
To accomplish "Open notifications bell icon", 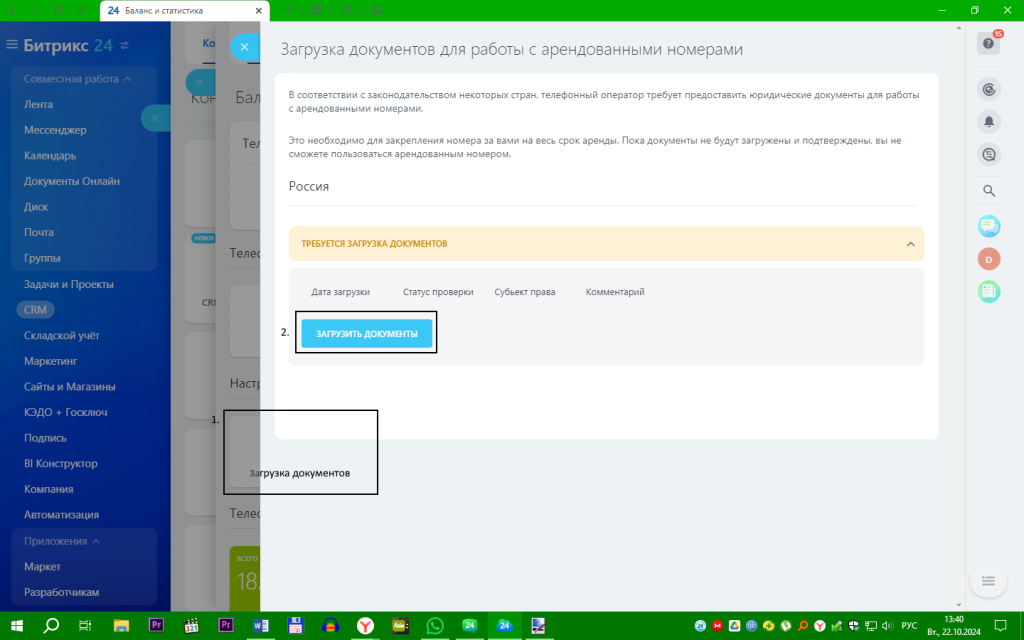I will [x=989, y=121].
